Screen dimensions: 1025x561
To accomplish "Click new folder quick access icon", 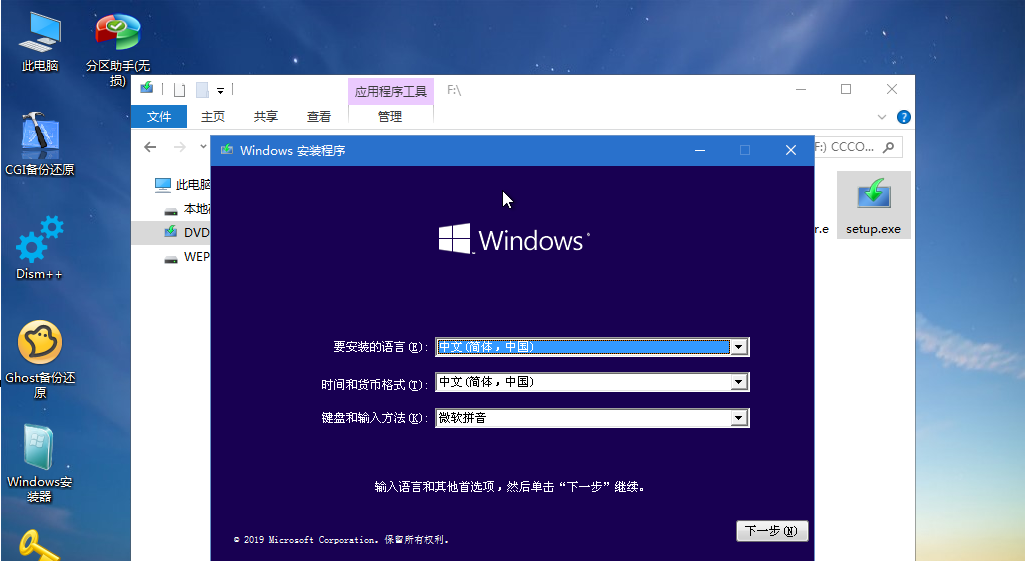I will pyautogui.click(x=203, y=90).
